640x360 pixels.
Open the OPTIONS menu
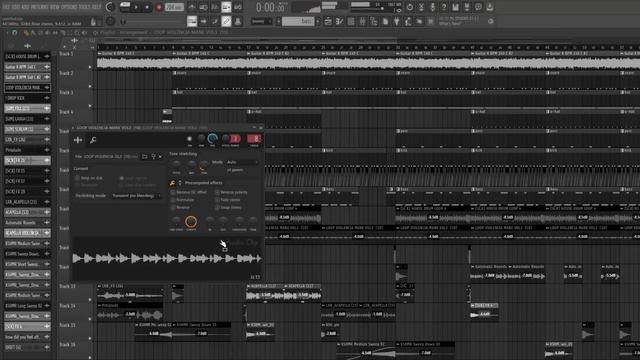(70, 7)
